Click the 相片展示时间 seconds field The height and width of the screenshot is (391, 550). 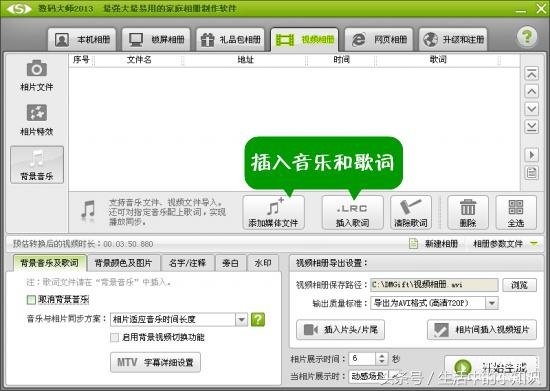point(362,358)
